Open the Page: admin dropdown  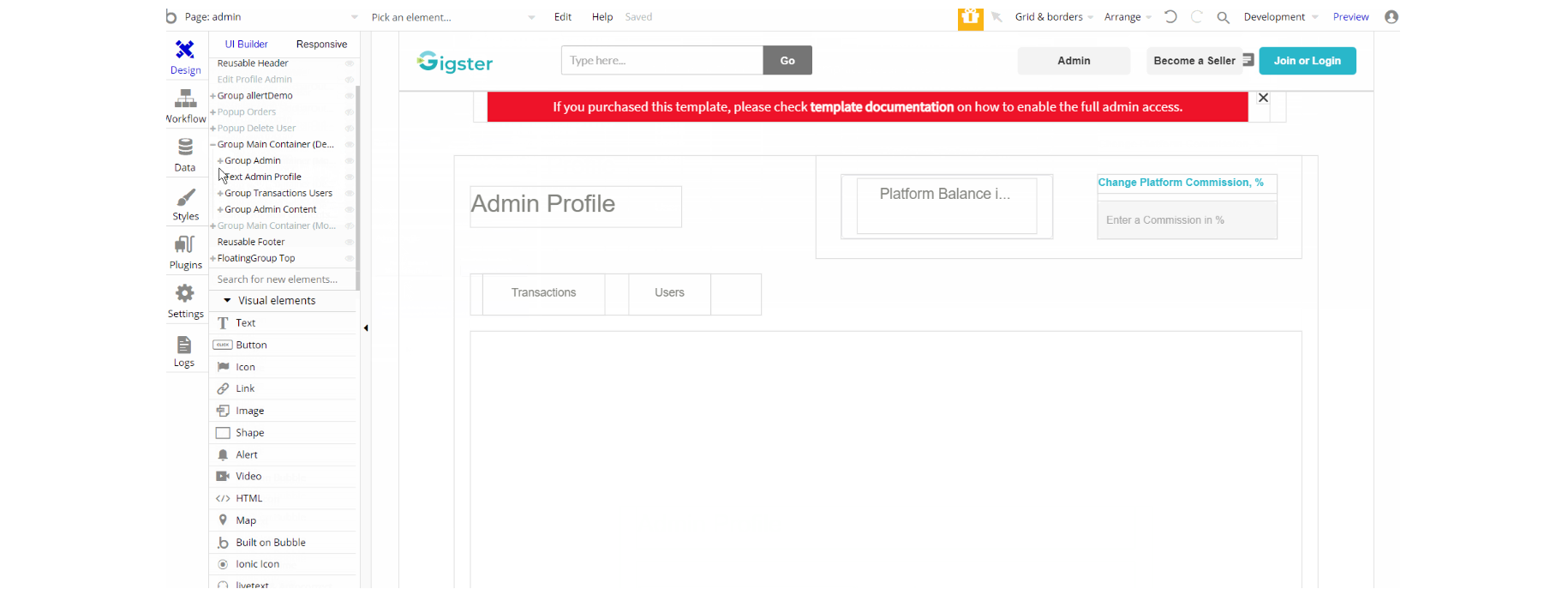[272, 17]
